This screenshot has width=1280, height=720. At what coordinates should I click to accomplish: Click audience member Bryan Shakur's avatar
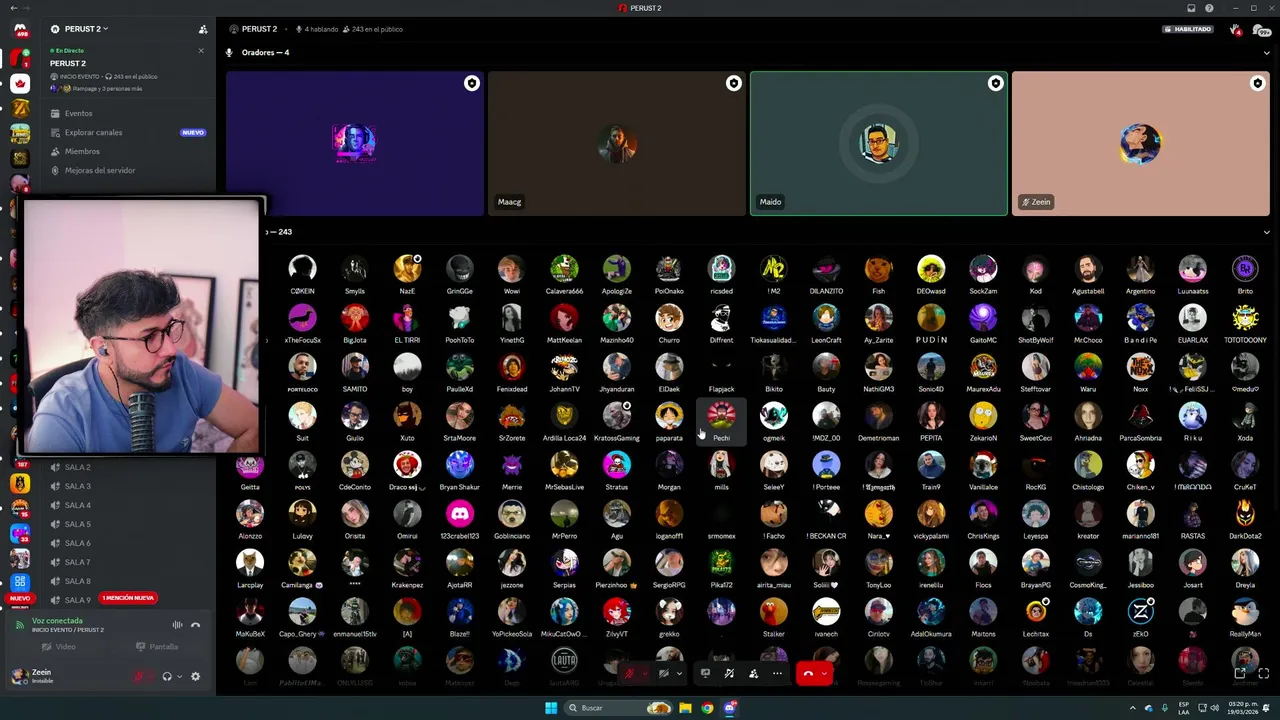(x=460, y=464)
